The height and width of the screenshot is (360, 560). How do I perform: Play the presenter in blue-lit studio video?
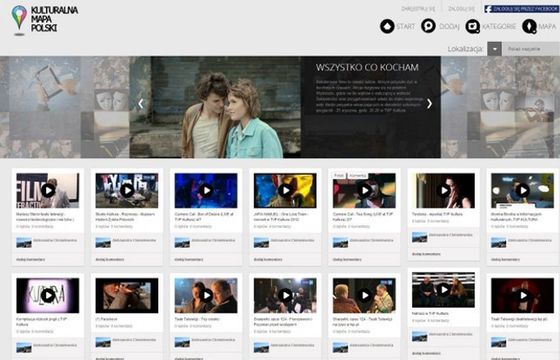(x=522, y=190)
